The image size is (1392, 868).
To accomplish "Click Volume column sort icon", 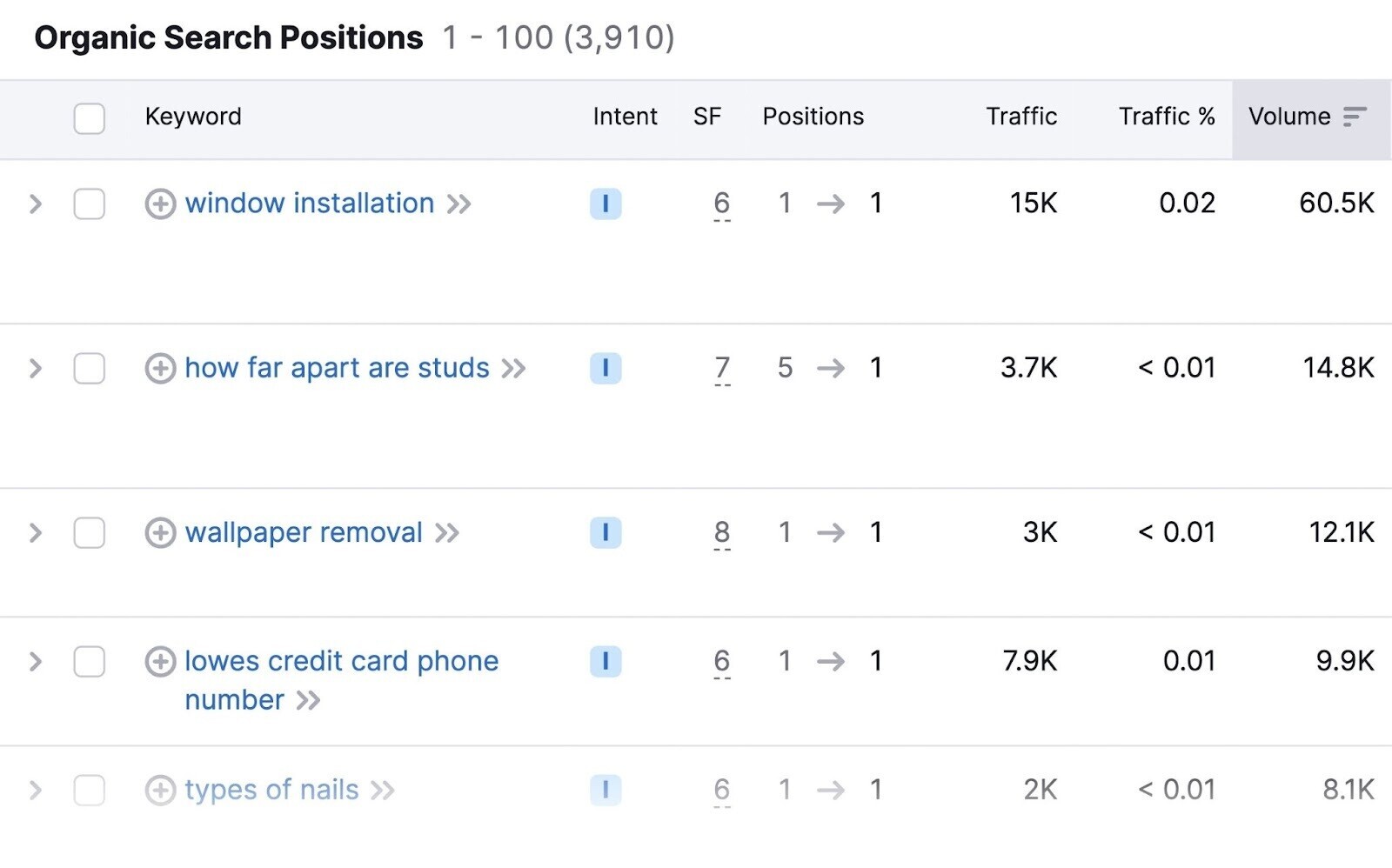I will pyautogui.click(x=1355, y=117).
